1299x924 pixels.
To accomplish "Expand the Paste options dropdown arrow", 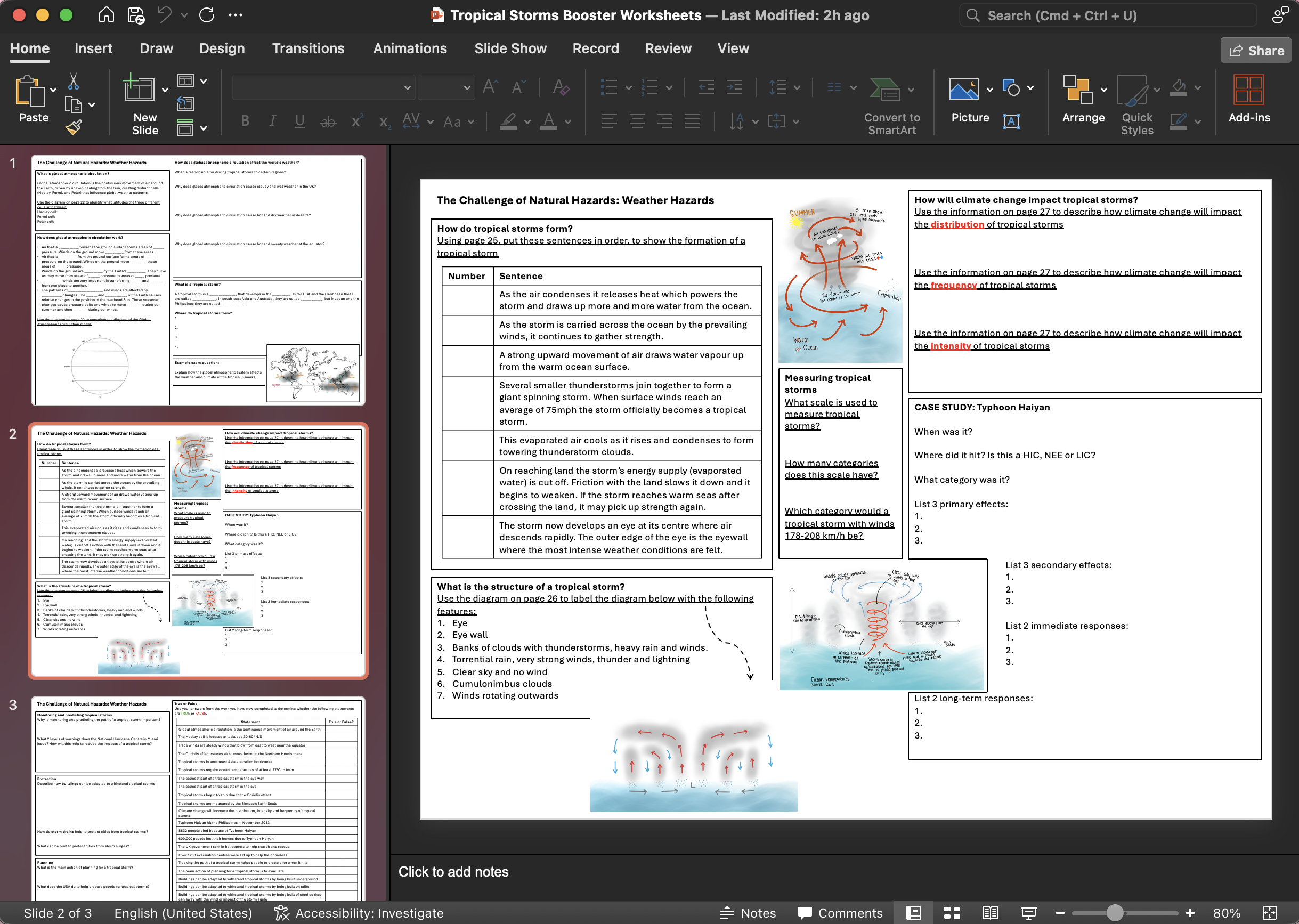I will pos(53,90).
